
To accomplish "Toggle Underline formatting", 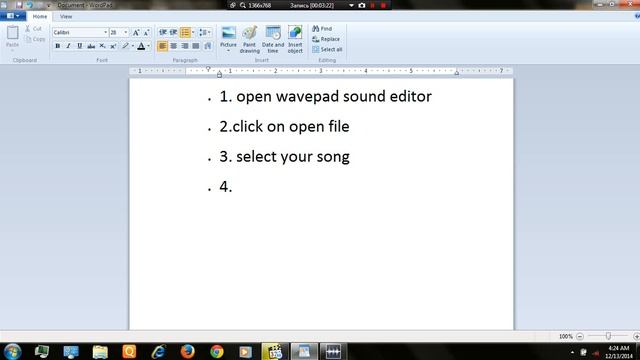I will 80,46.
